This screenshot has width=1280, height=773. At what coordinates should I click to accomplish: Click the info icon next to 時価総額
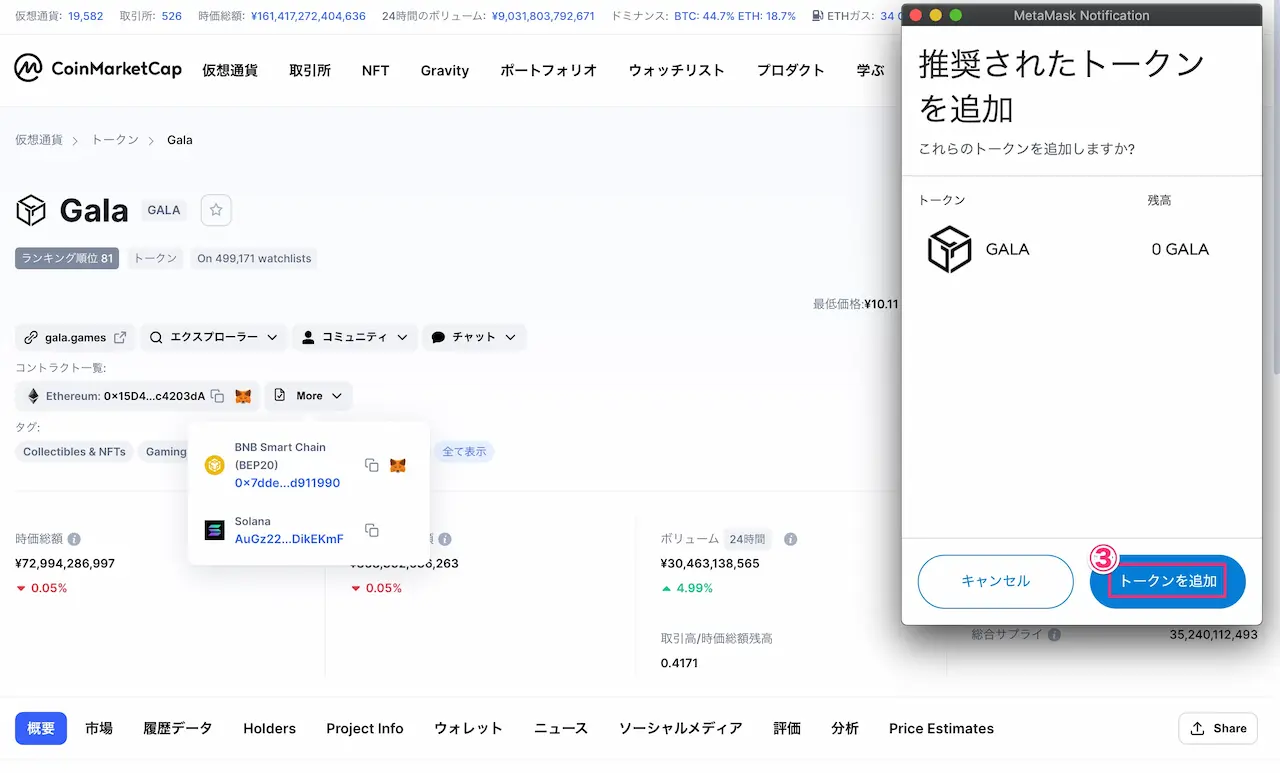tap(74, 539)
